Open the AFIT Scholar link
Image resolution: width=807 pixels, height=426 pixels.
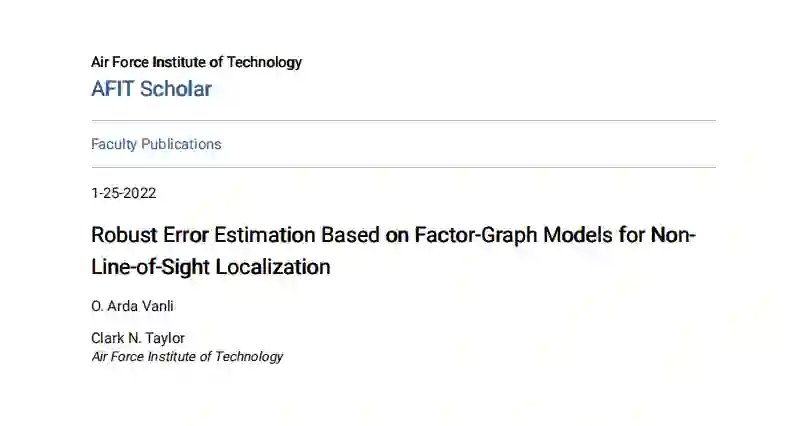pos(151,89)
